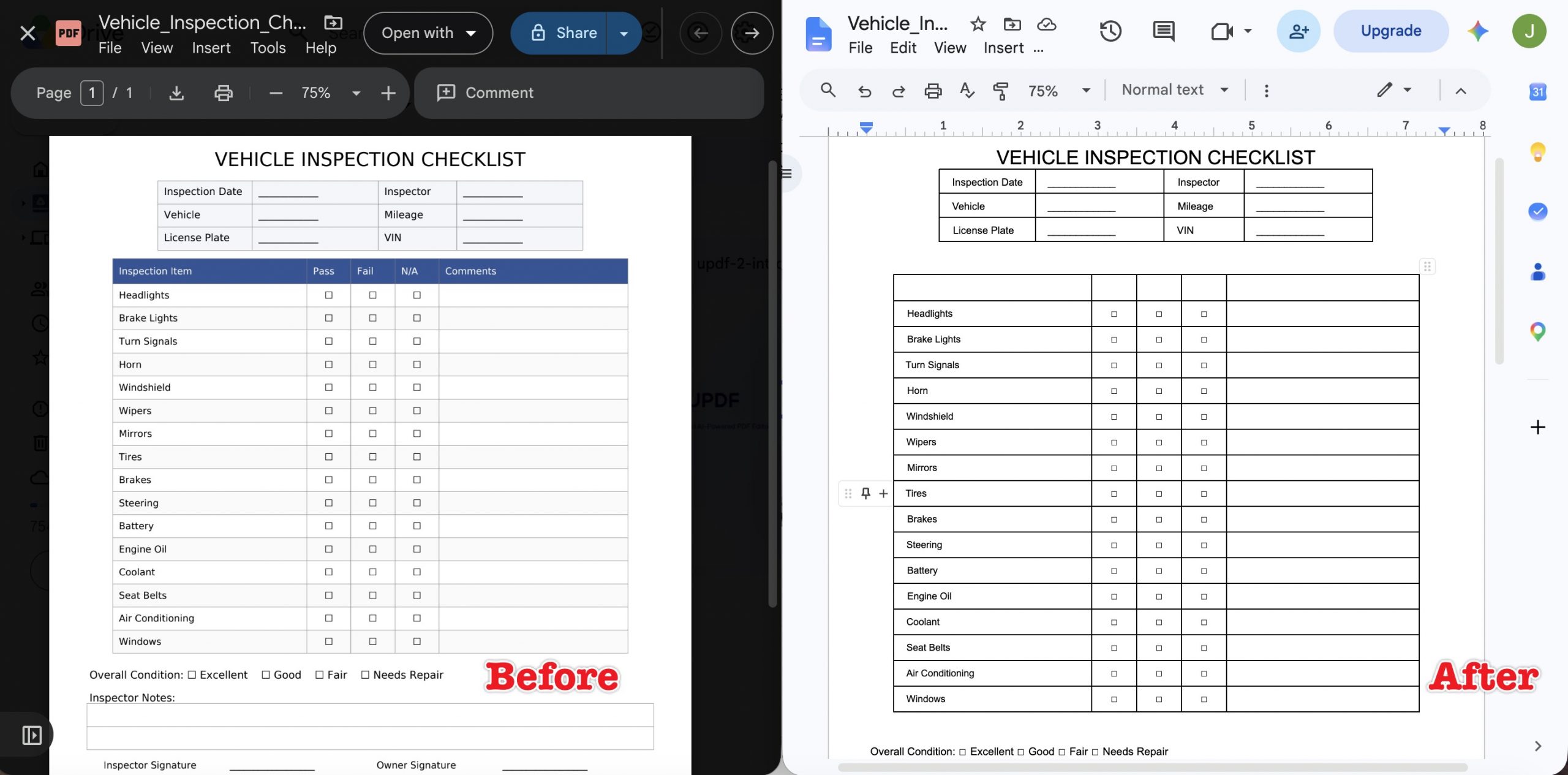Click second checkbox in Docs Tires row
The image size is (1568, 775).
pyautogui.click(x=1159, y=494)
